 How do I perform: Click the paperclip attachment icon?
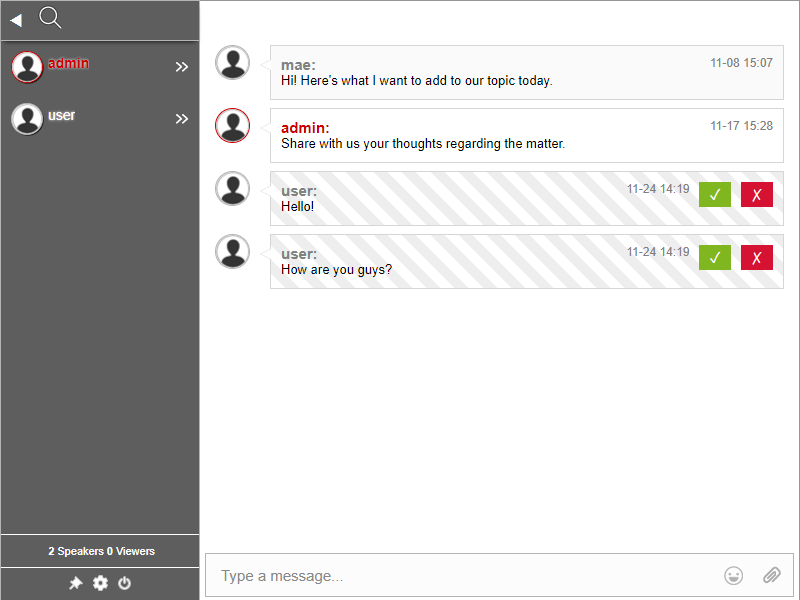click(x=771, y=575)
